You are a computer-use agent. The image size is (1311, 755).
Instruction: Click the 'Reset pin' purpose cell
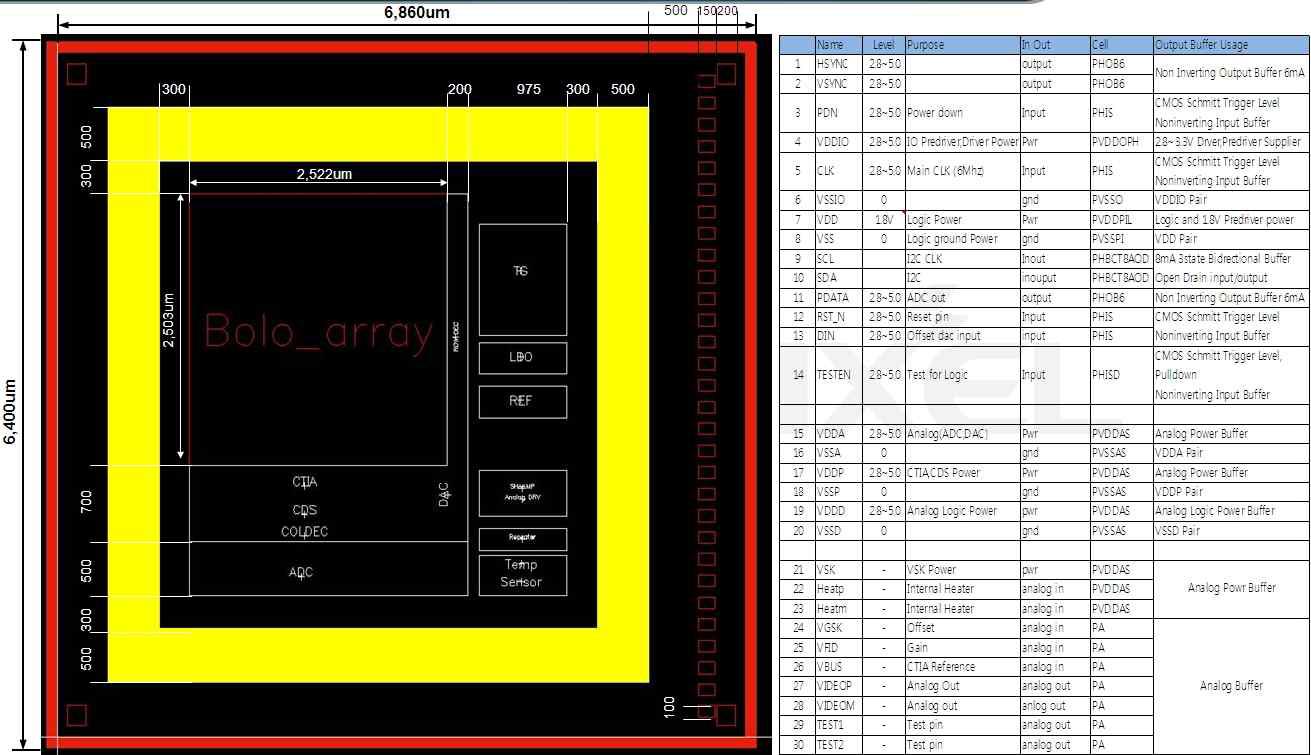962,317
